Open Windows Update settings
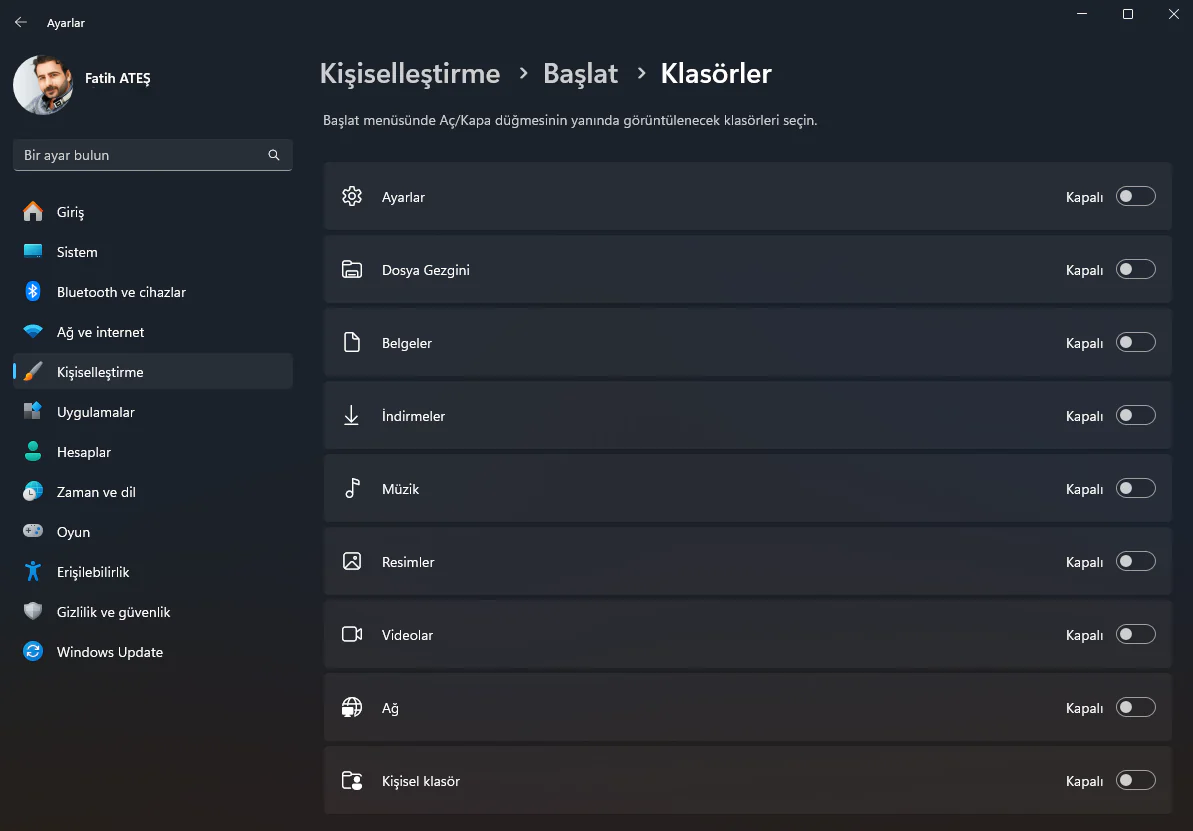 [110, 652]
